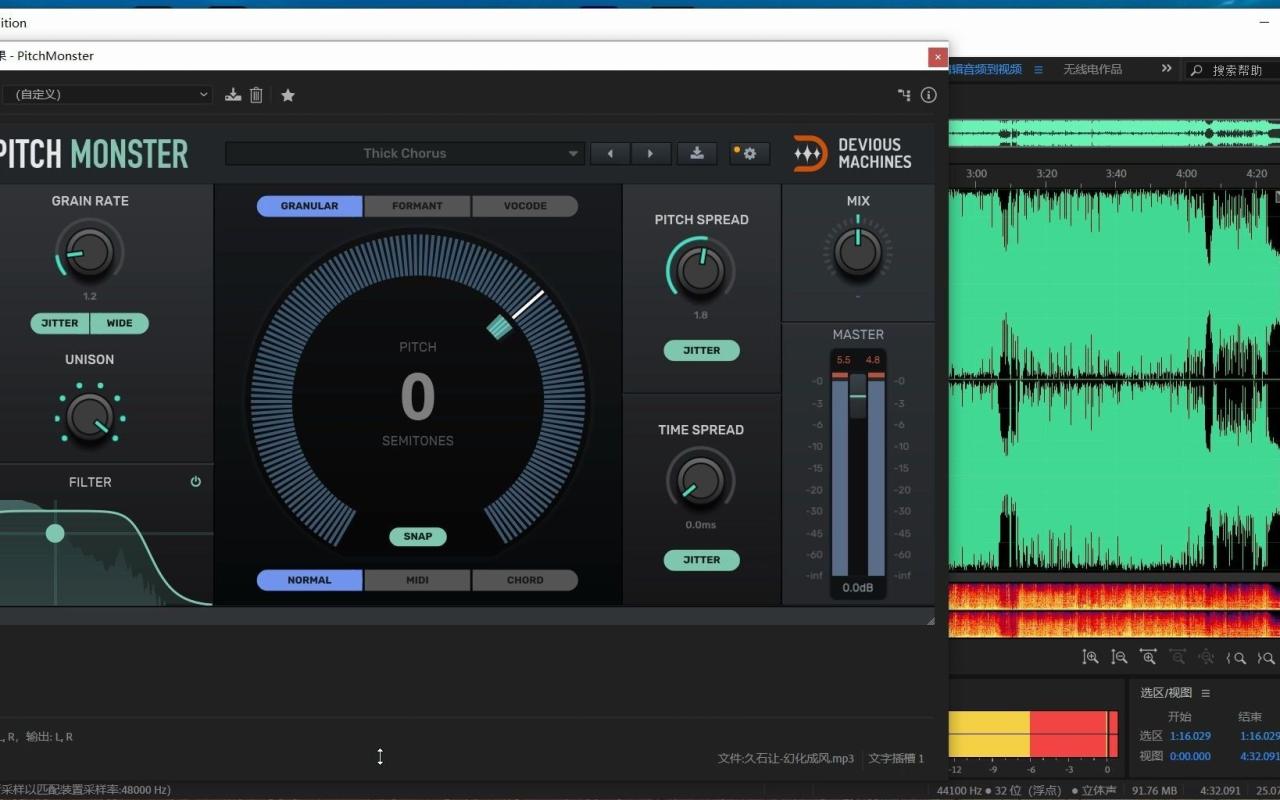Click the 91.76 MB status bar entry
Viewport: 1280px width, 800px height.
point(1156,791)
